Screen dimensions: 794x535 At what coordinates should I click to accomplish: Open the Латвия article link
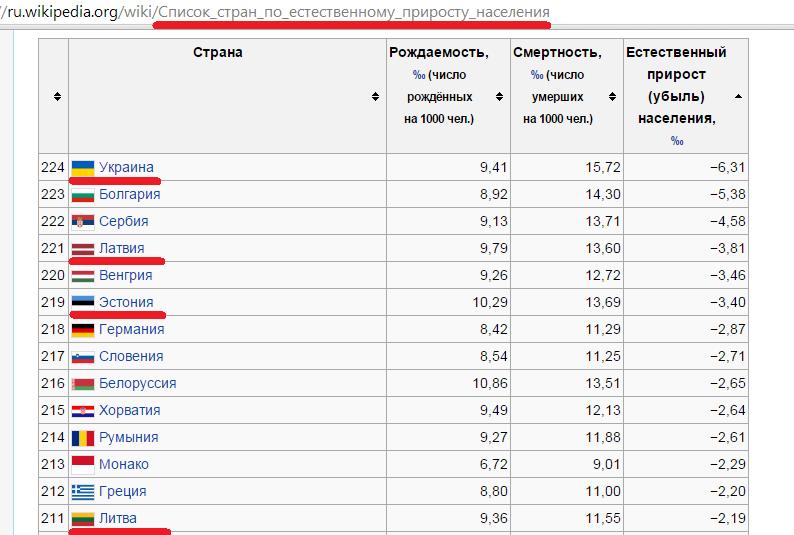click(122, 248)
